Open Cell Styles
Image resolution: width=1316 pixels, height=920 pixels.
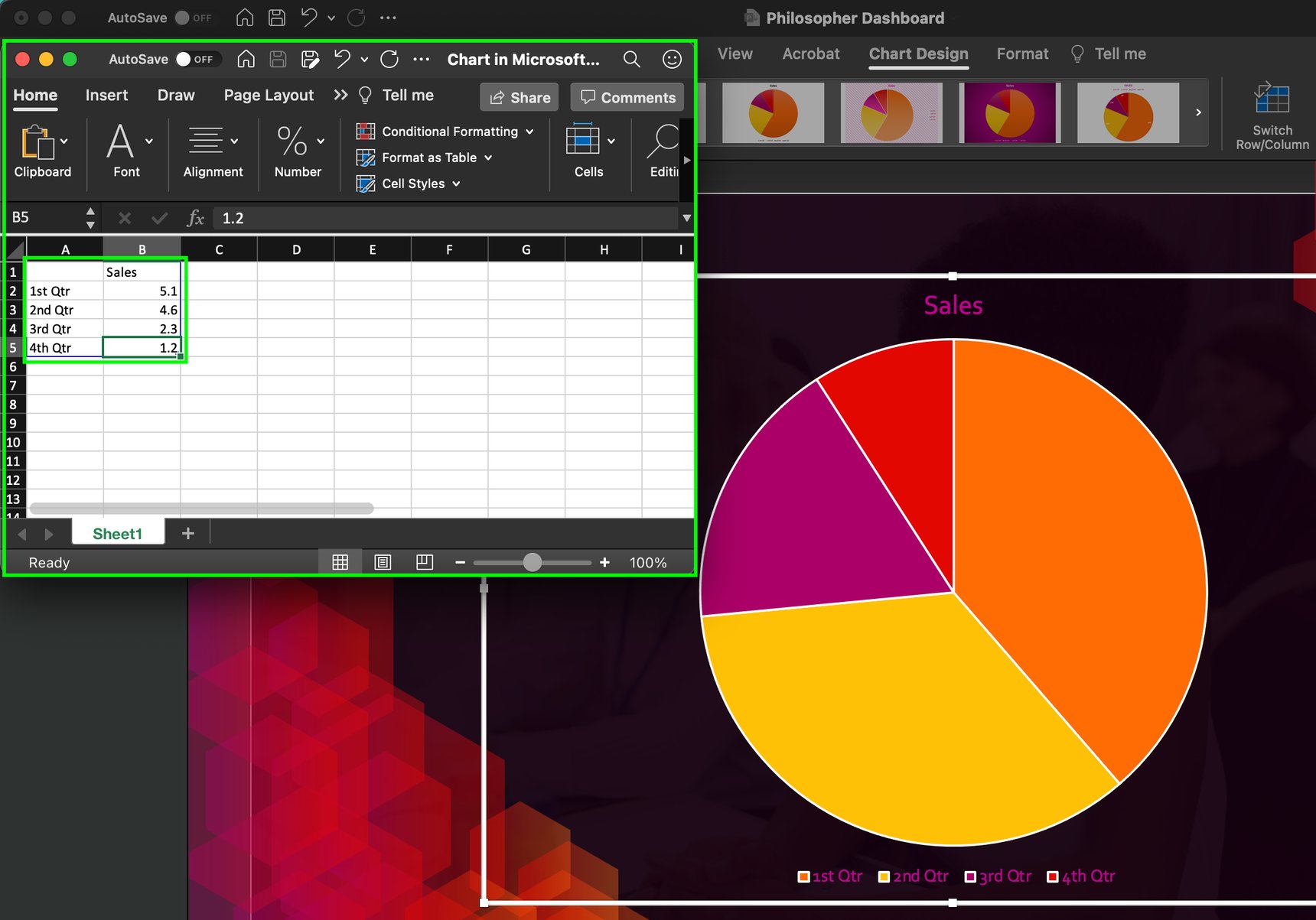point(408,184)
